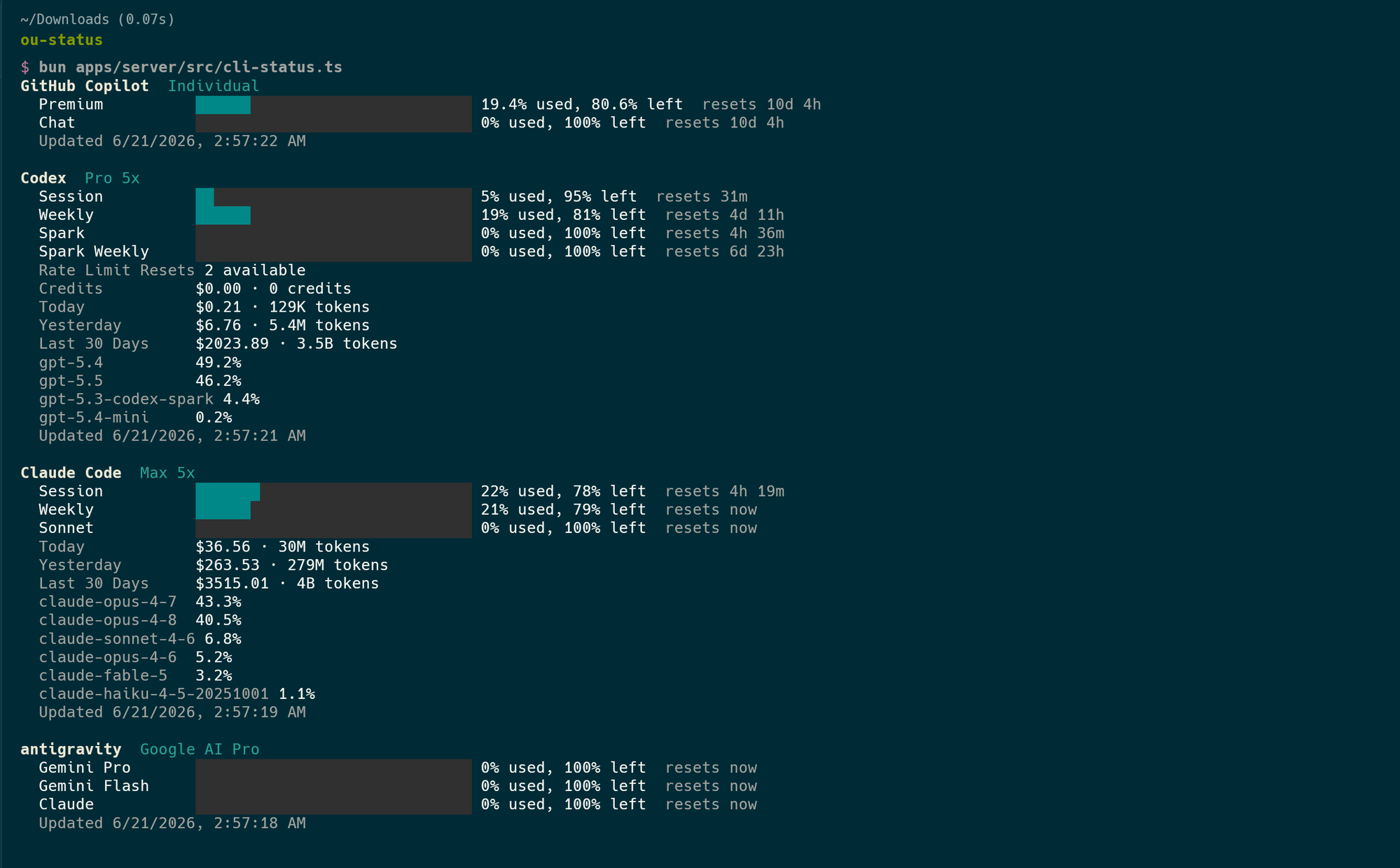Click '$263.53 · 279M tokens' value
The height and width of the screenshot is (868, 1400).
[291, 565]
